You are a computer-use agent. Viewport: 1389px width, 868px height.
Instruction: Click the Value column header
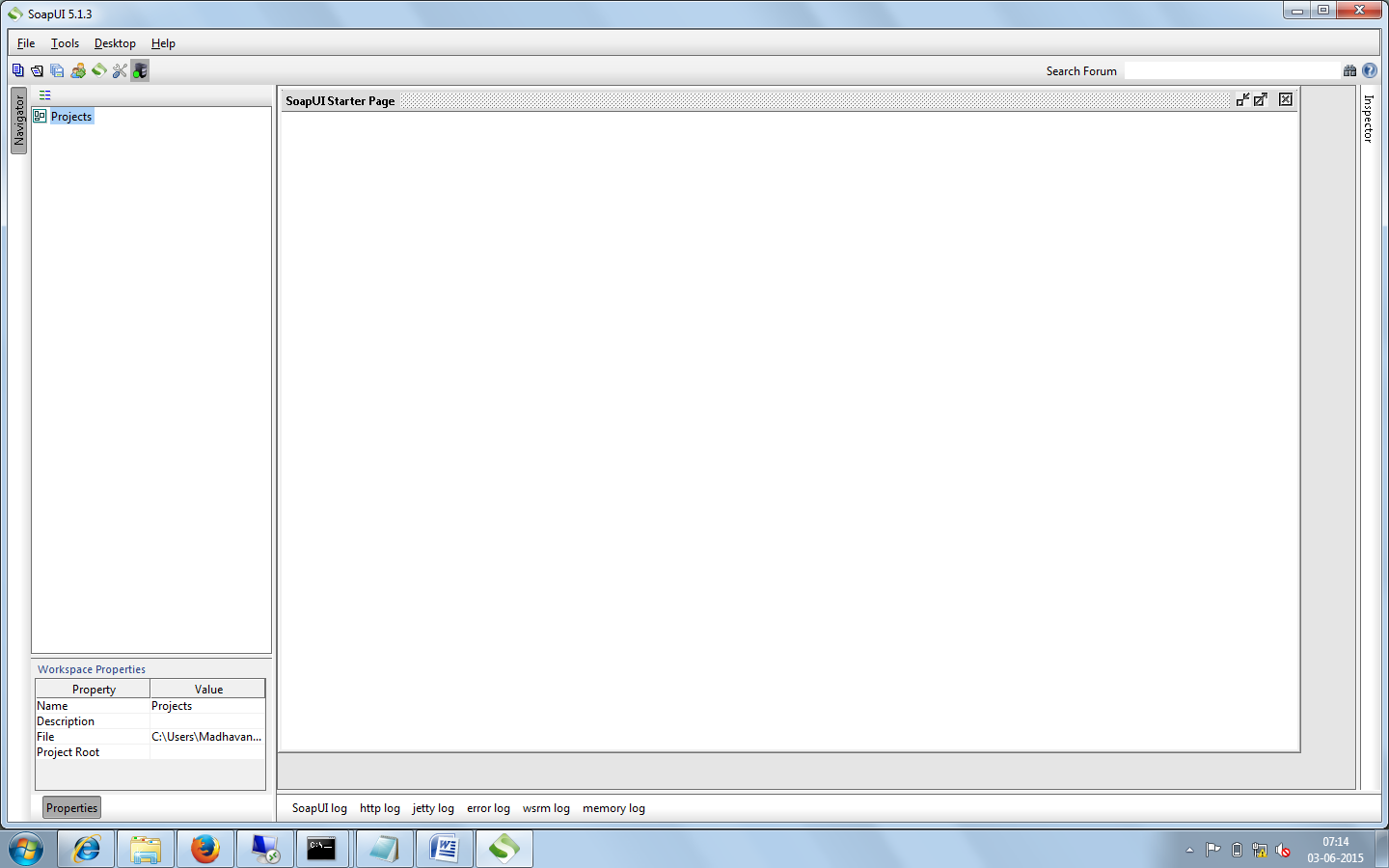208,689
